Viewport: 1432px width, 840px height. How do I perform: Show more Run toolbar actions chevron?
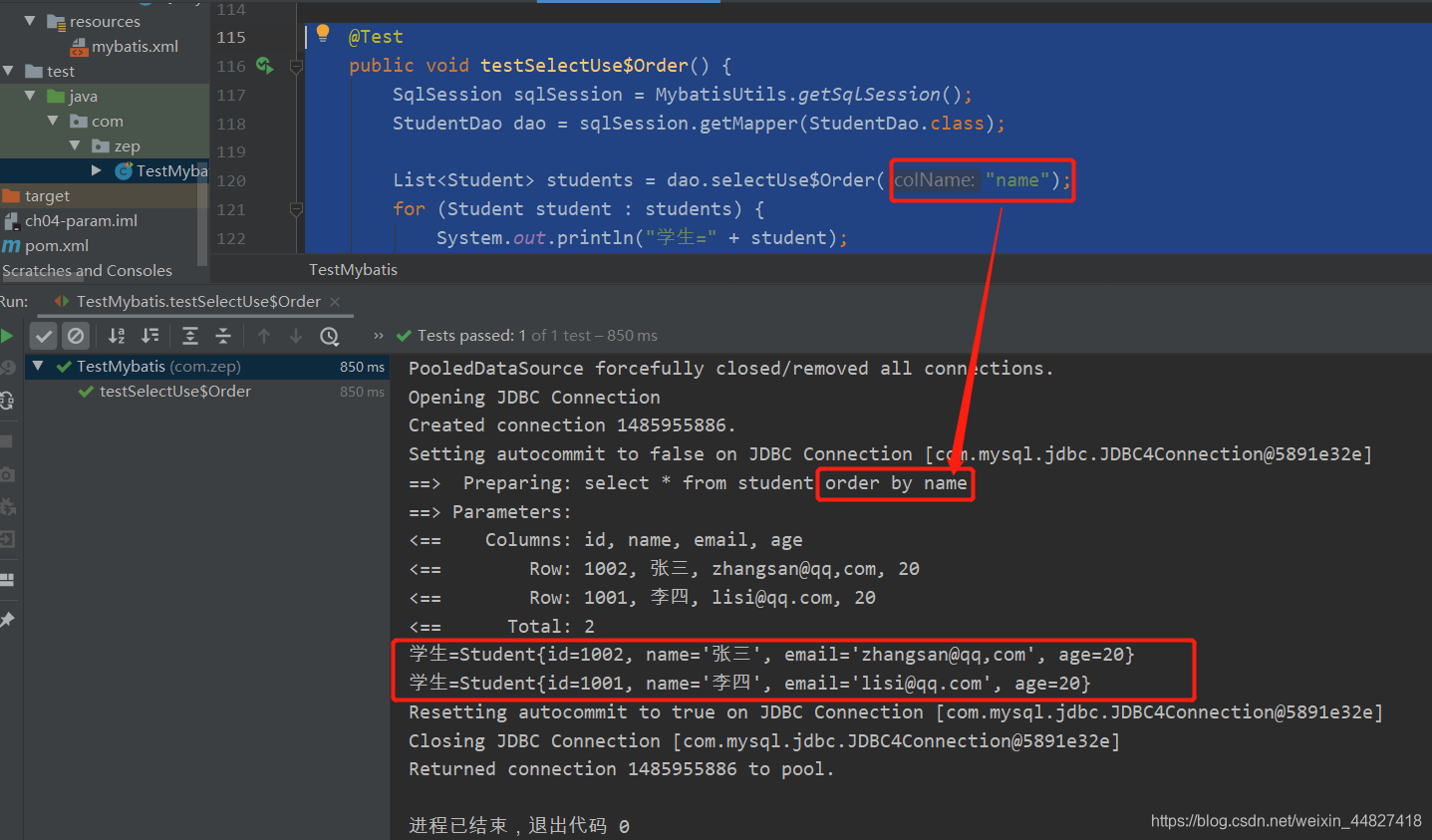379,336
